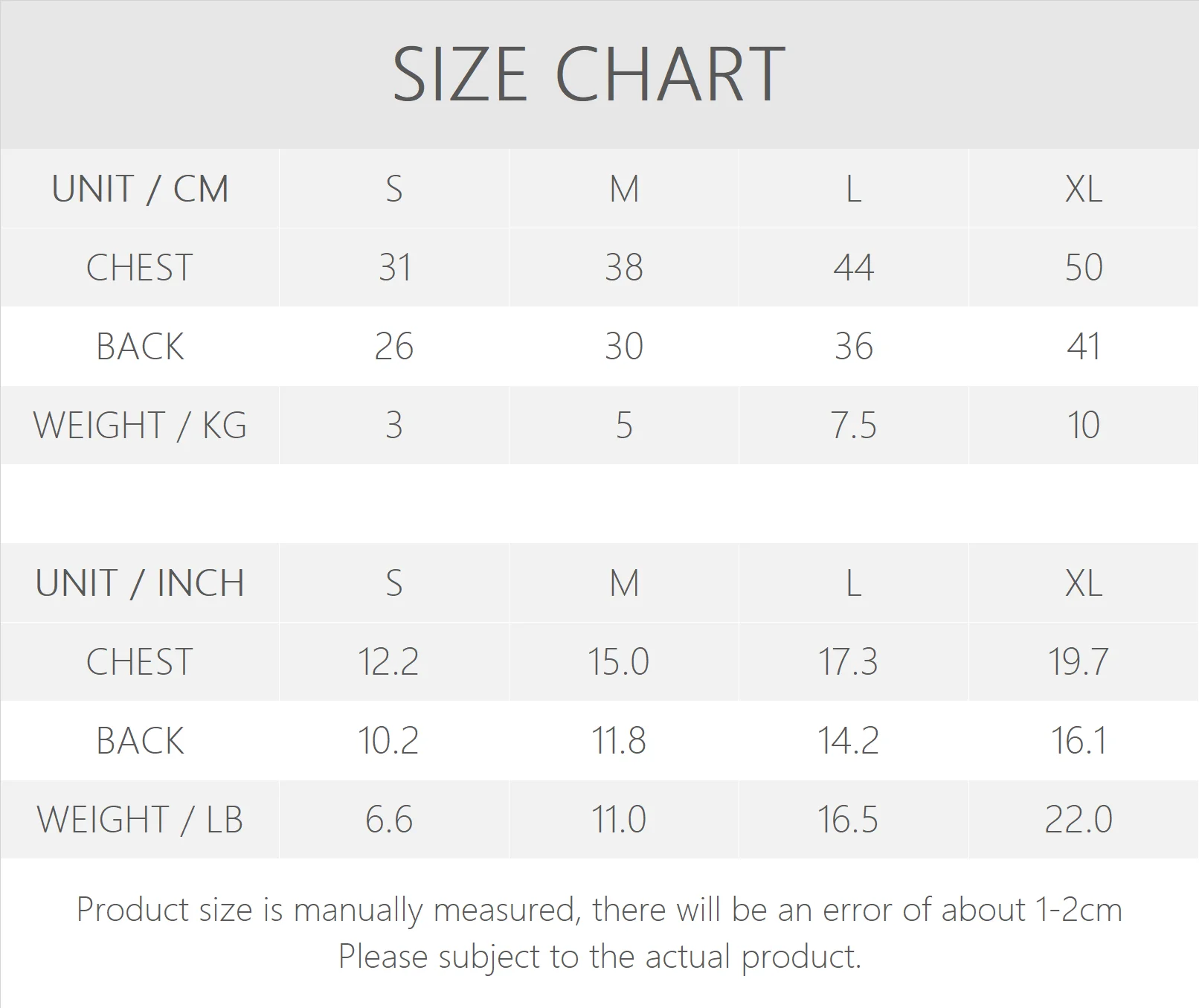This screenshot has width=1199, height=1008.
Task: Click back value 11.8 inches for size M
Action: pos(618,741)
